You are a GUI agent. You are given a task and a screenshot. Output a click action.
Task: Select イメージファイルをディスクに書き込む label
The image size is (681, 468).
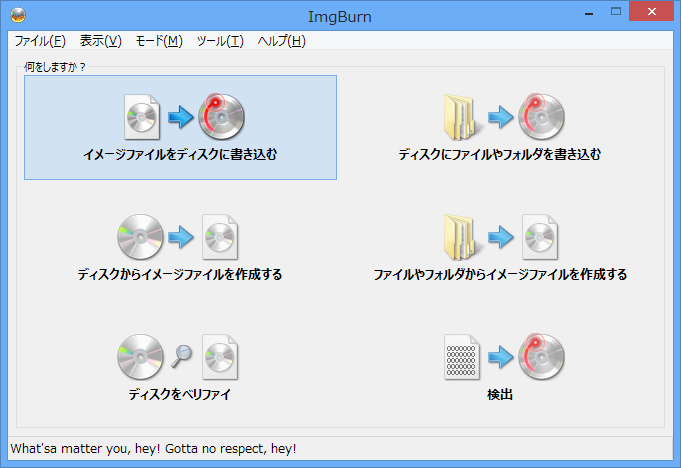pos(180,154)
